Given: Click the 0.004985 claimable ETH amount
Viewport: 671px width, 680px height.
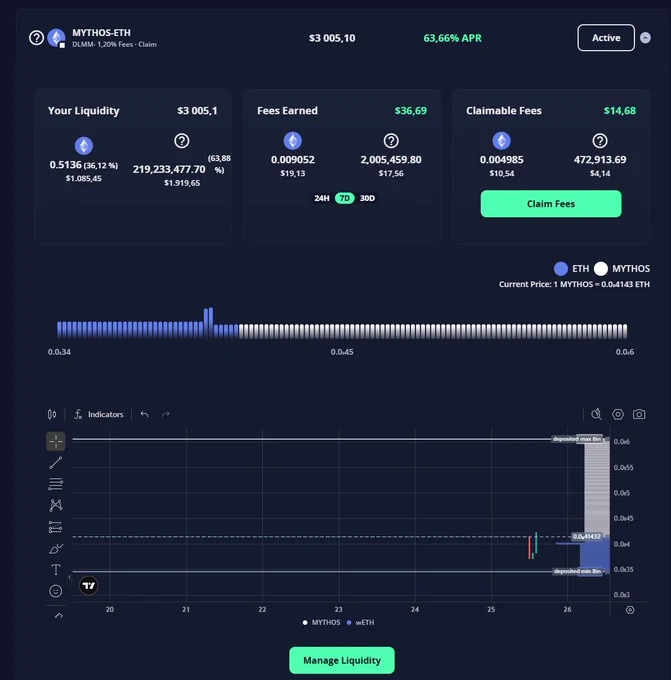Looking at the screenshot, I should 501,160.
